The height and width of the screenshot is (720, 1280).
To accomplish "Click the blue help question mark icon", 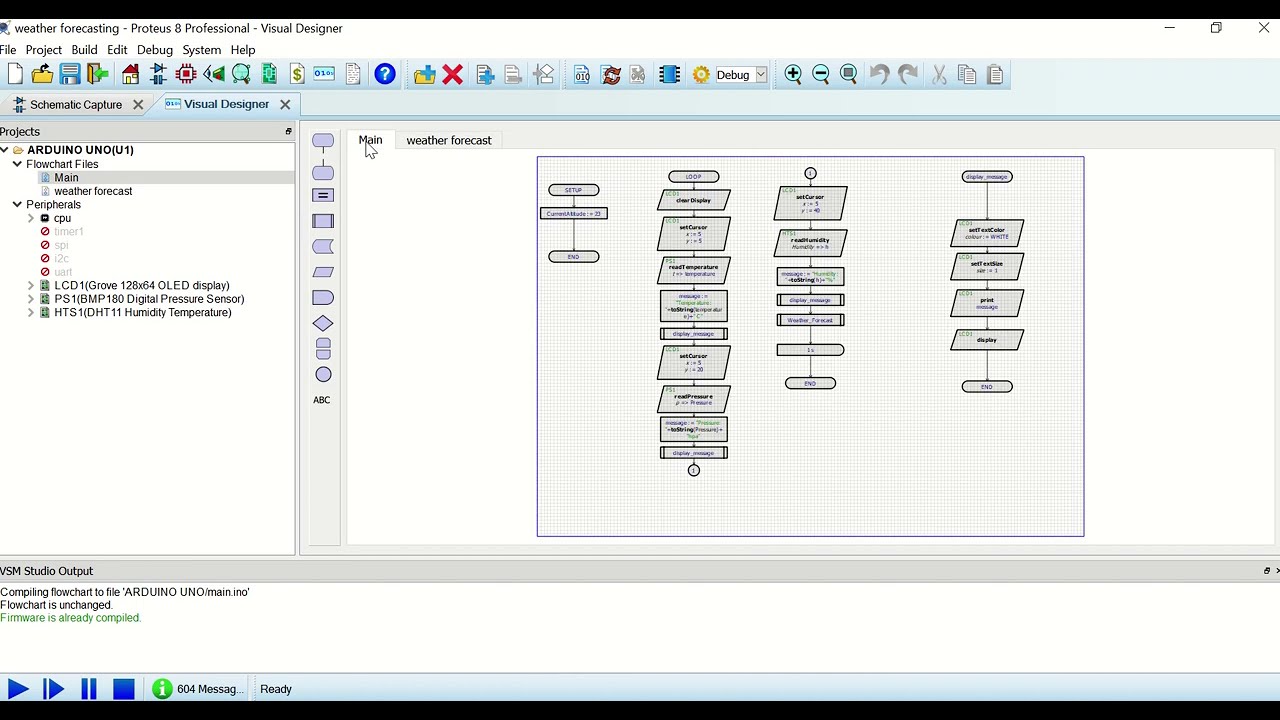I will pyautogui.click(x=385, y=74).
